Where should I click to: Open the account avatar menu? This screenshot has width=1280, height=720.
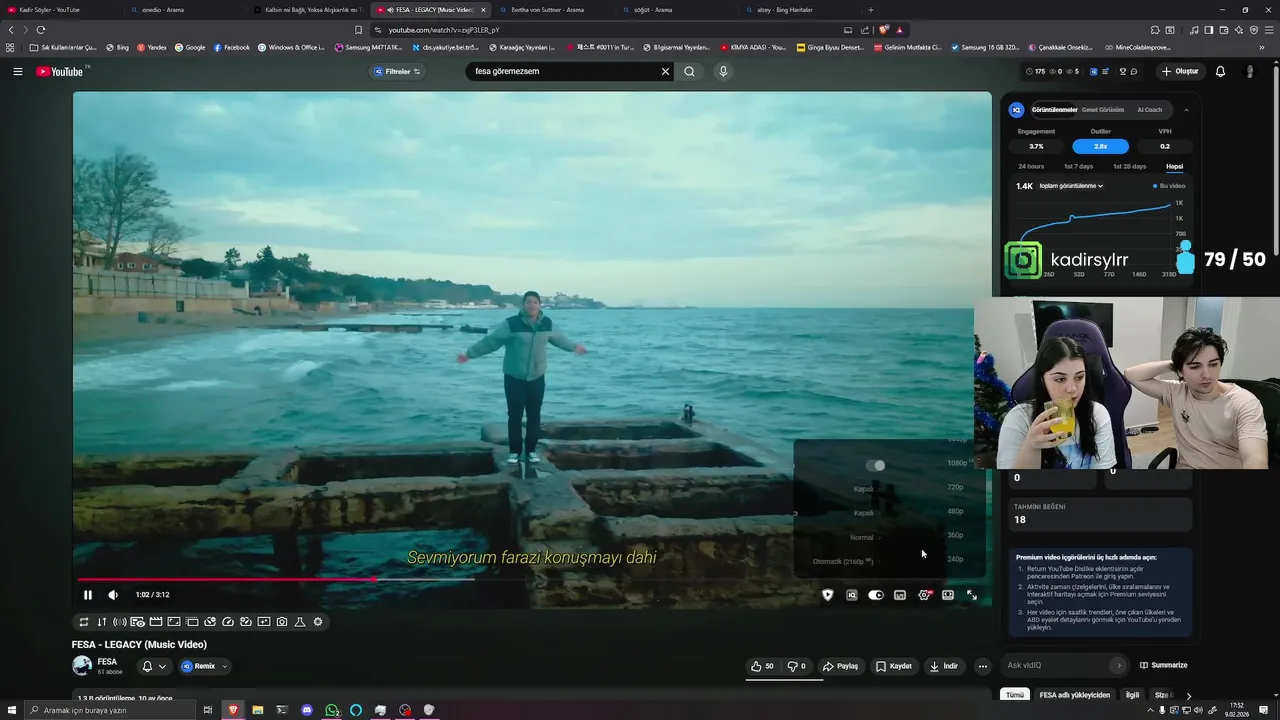pos(1249,72)
